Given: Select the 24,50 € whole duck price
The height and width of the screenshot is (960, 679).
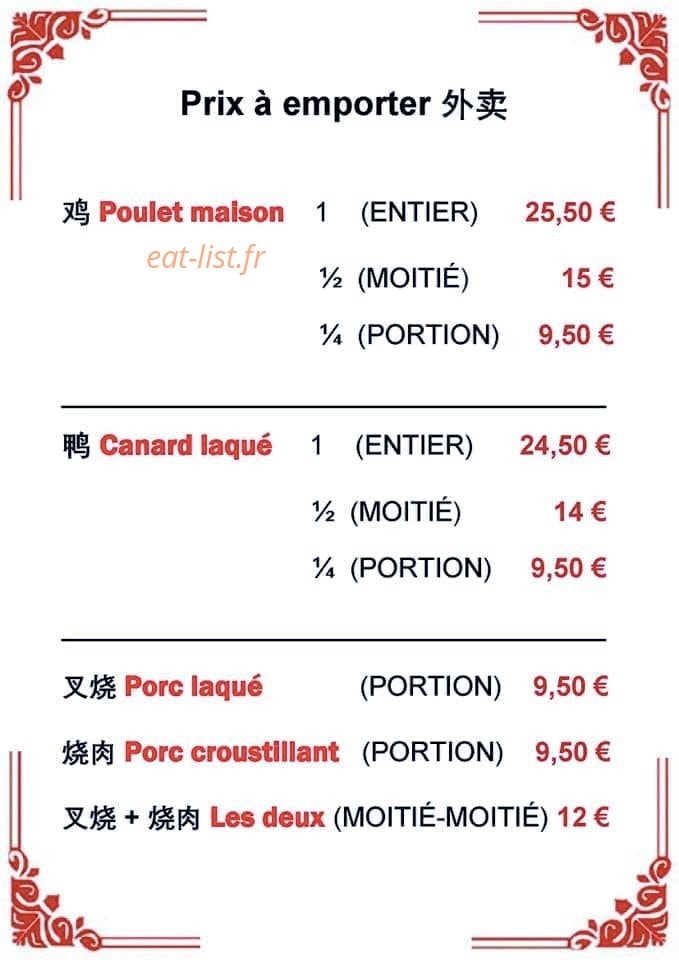Looking at the screenshot, I should pos(565,445).
